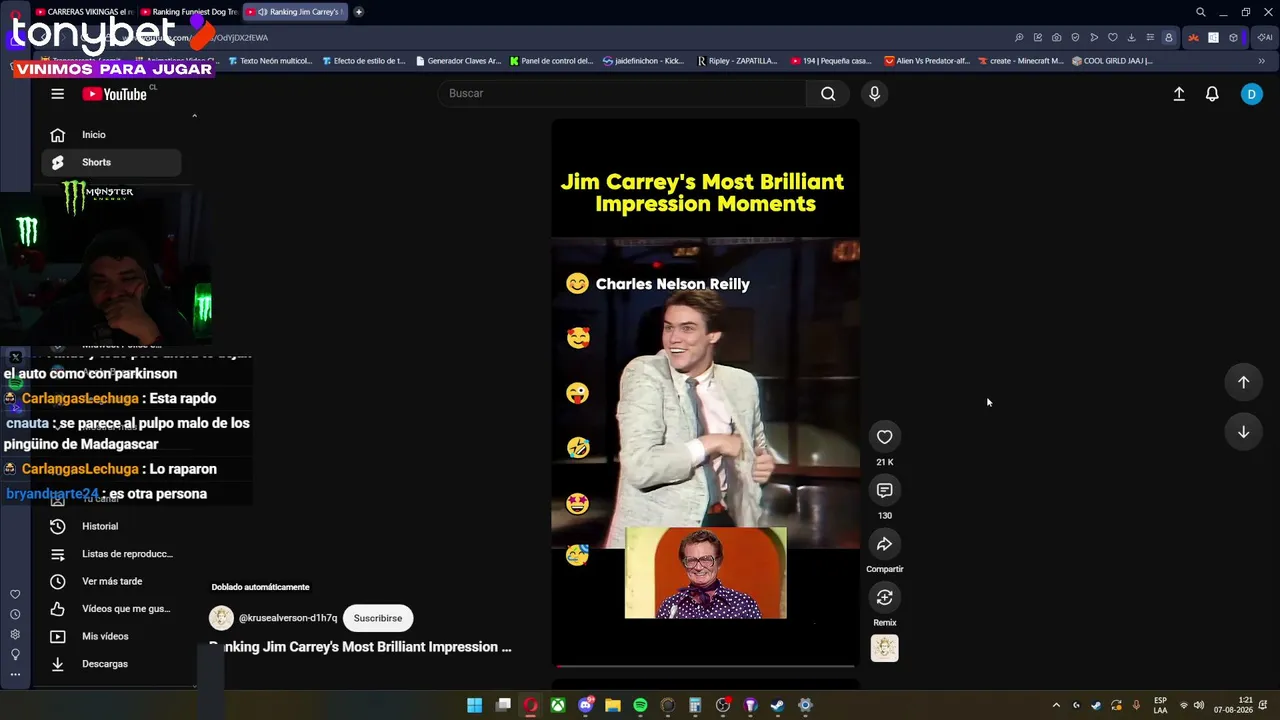The image size is (1280, 720).
Task: Open the 194 Pequeña casa bookmark
Action: [x=831, y=61]
